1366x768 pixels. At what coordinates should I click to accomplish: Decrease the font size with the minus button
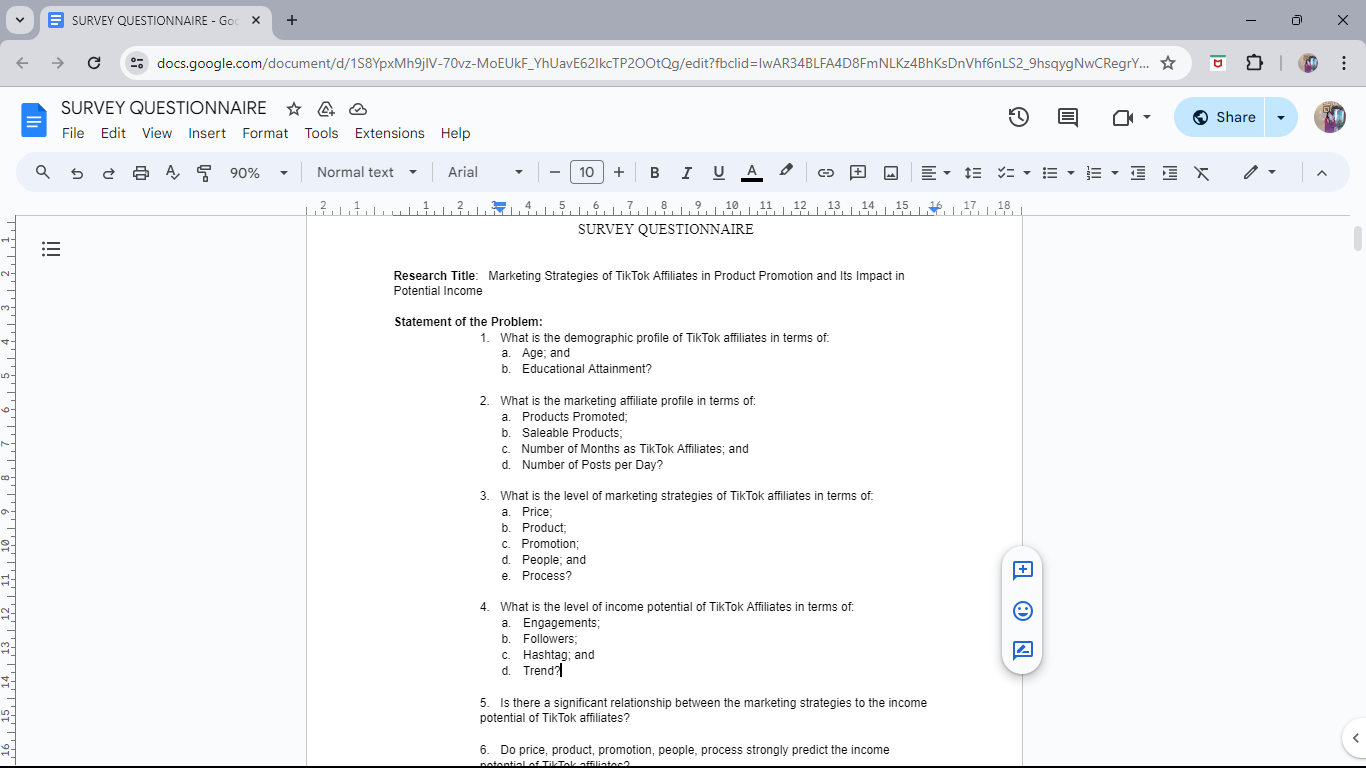(555, 173)
